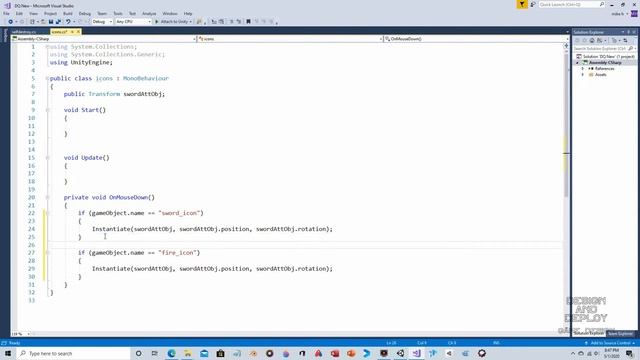Open the Edit menu

19,13
